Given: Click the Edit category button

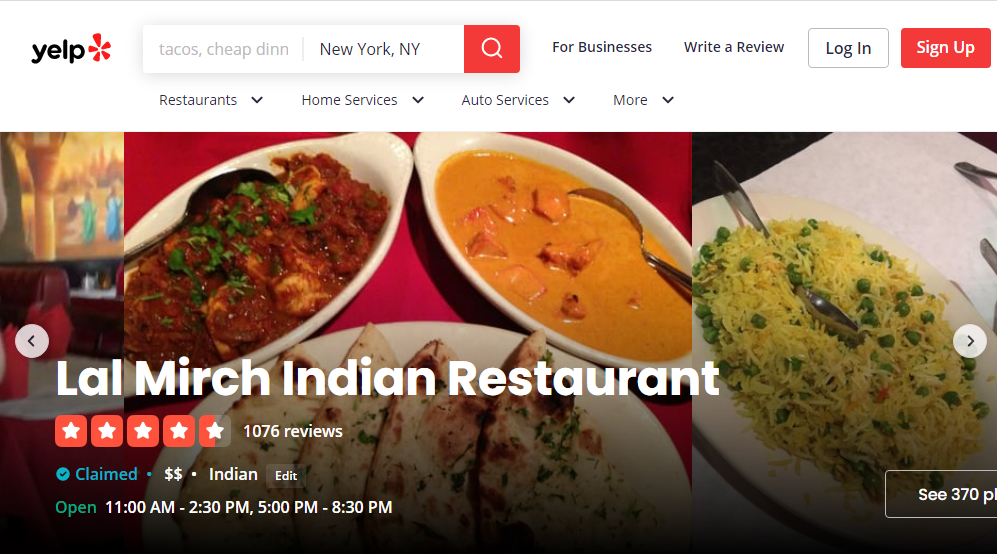Looking at the screenshot, I should coord(286,476).
